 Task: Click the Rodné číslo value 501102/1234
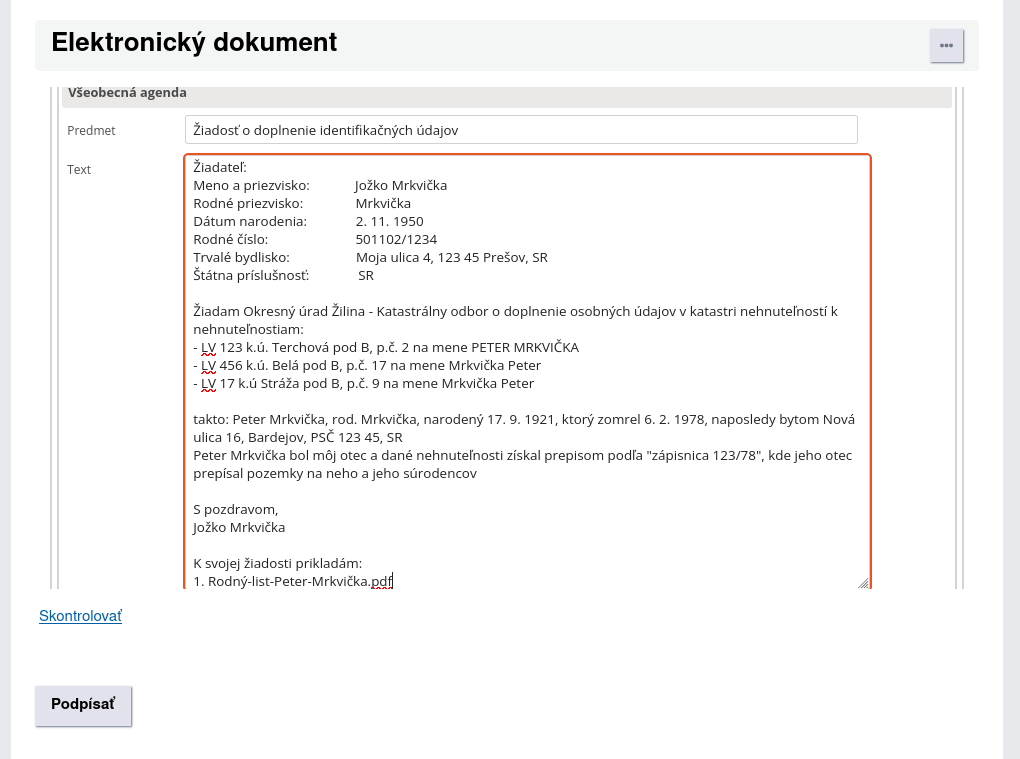pyautogui.click(x=396, y=240)
